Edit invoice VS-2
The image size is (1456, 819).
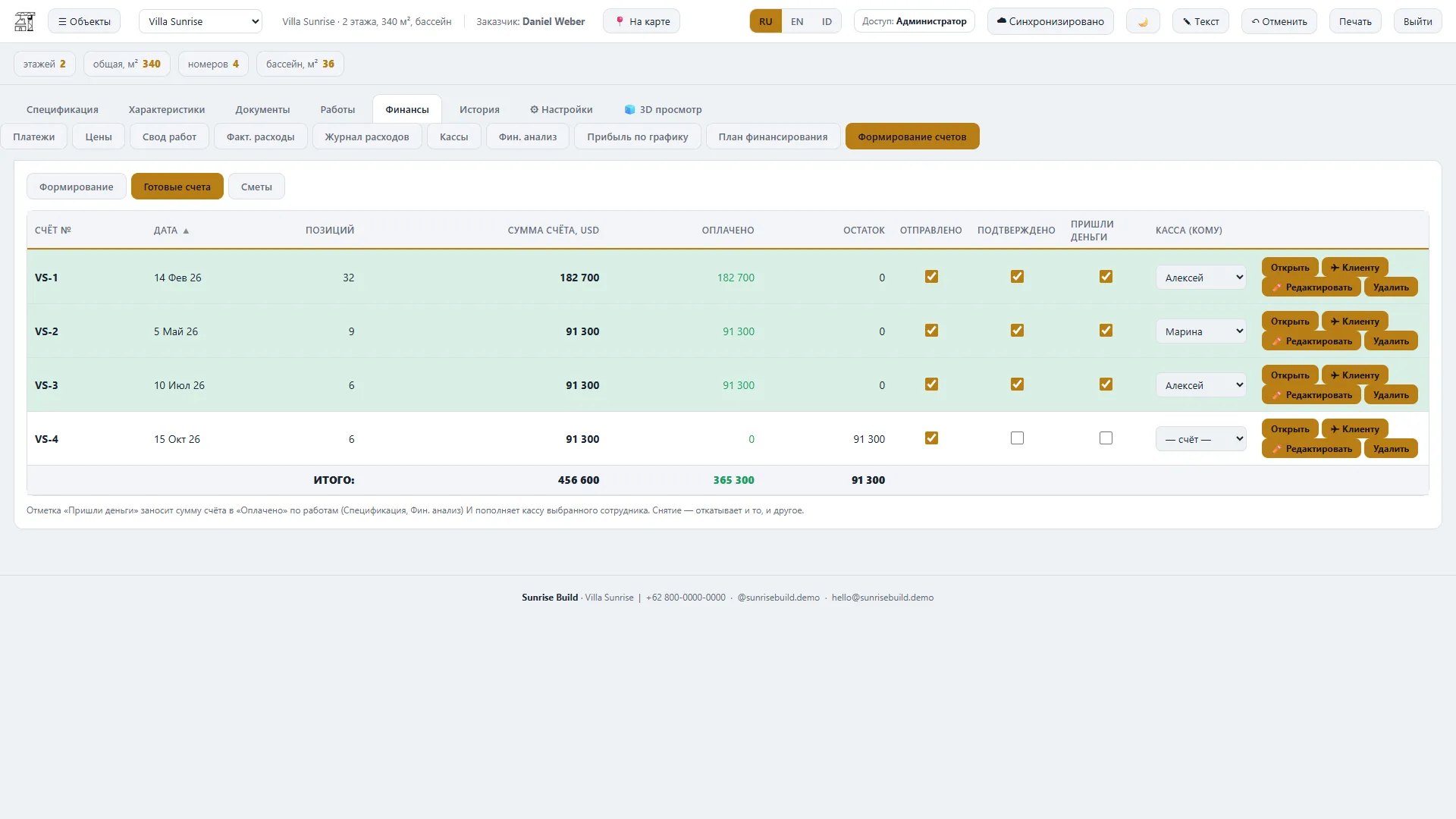click(x=1311, y=340)
